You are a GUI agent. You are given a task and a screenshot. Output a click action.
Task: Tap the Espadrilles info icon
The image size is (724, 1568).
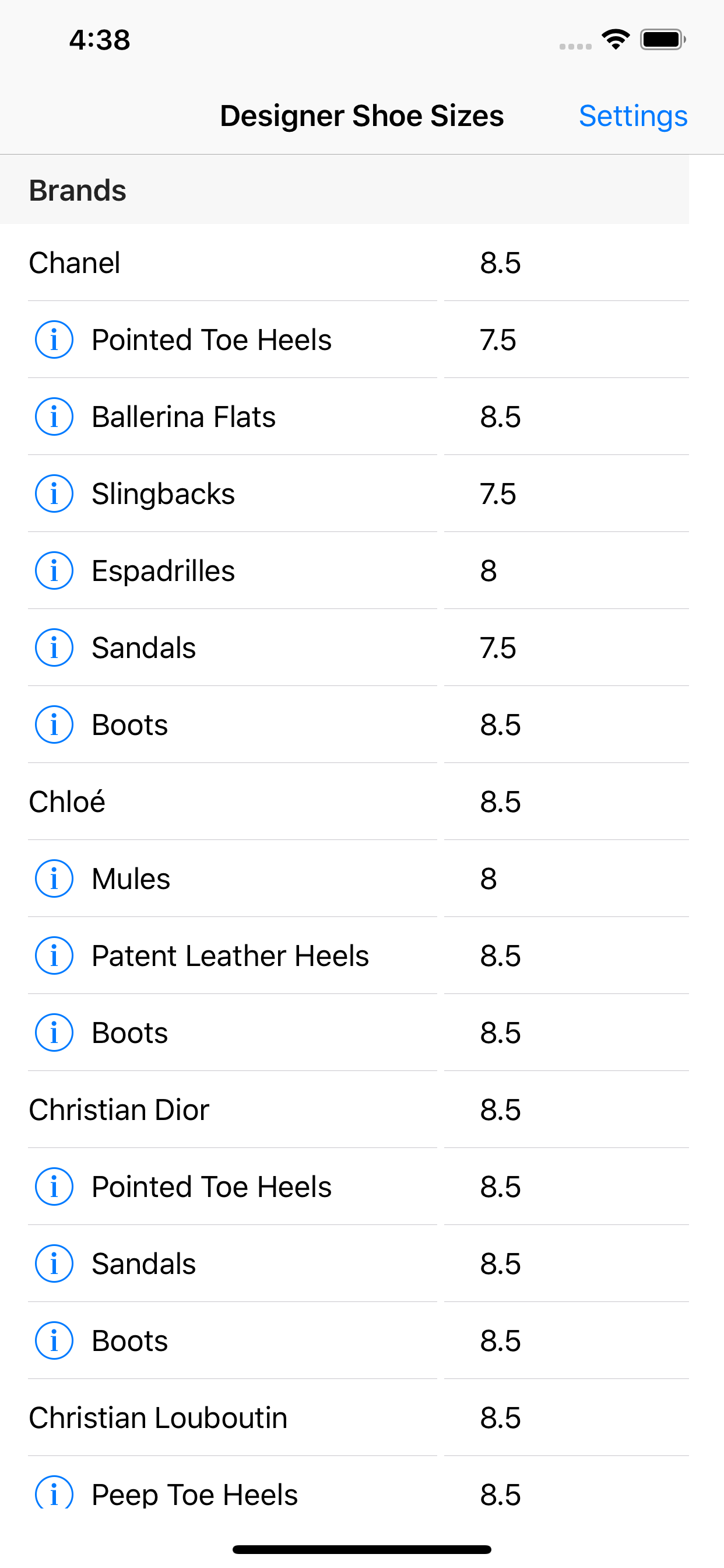(54, 571)
